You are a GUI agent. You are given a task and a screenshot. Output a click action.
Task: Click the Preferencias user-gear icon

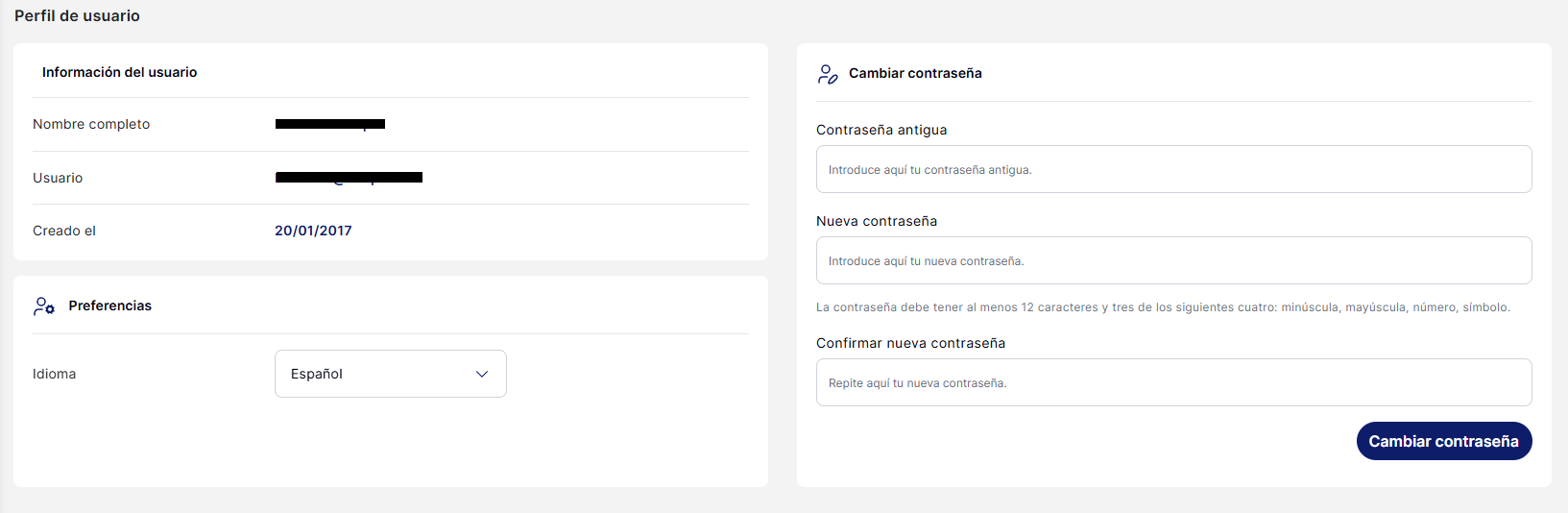(44, 306)
